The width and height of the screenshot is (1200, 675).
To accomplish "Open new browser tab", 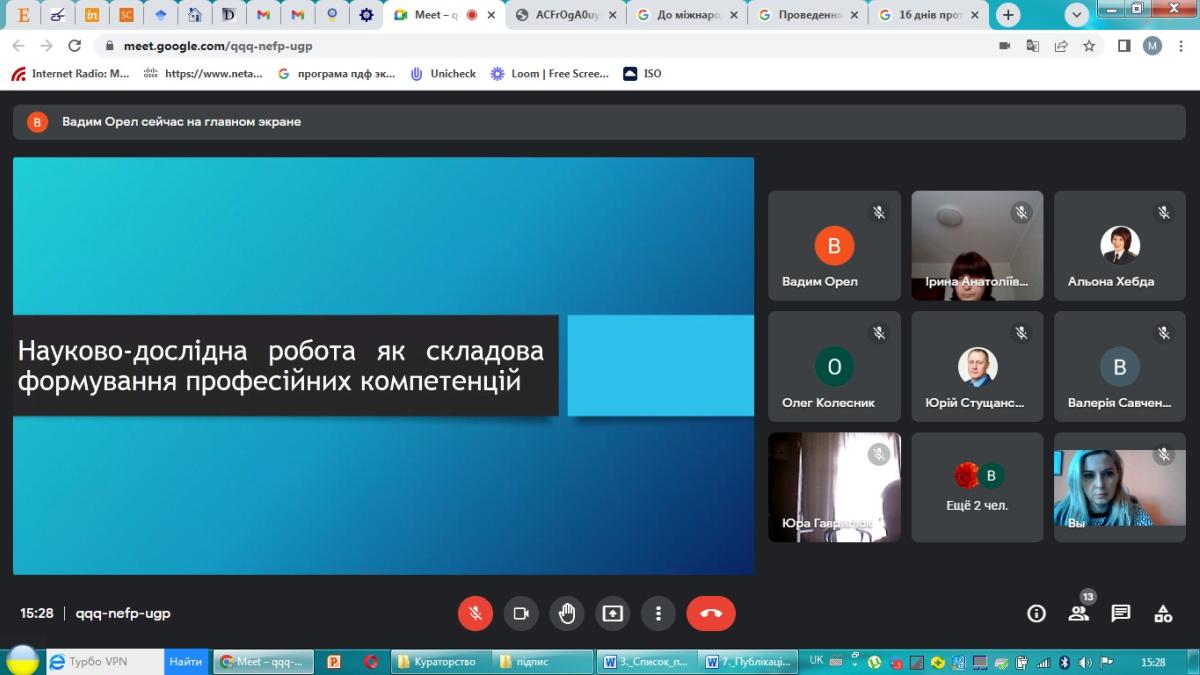I will pos(1008,15).
